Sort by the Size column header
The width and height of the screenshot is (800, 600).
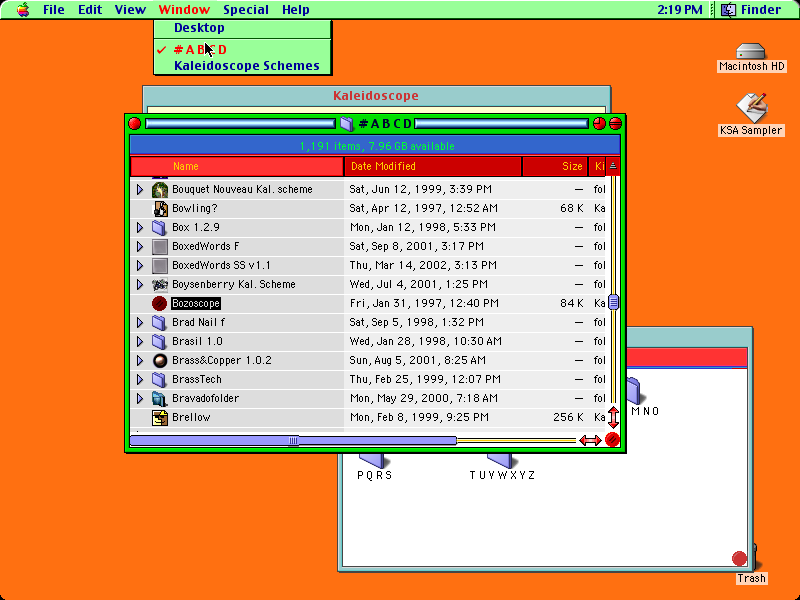(556, 166)
